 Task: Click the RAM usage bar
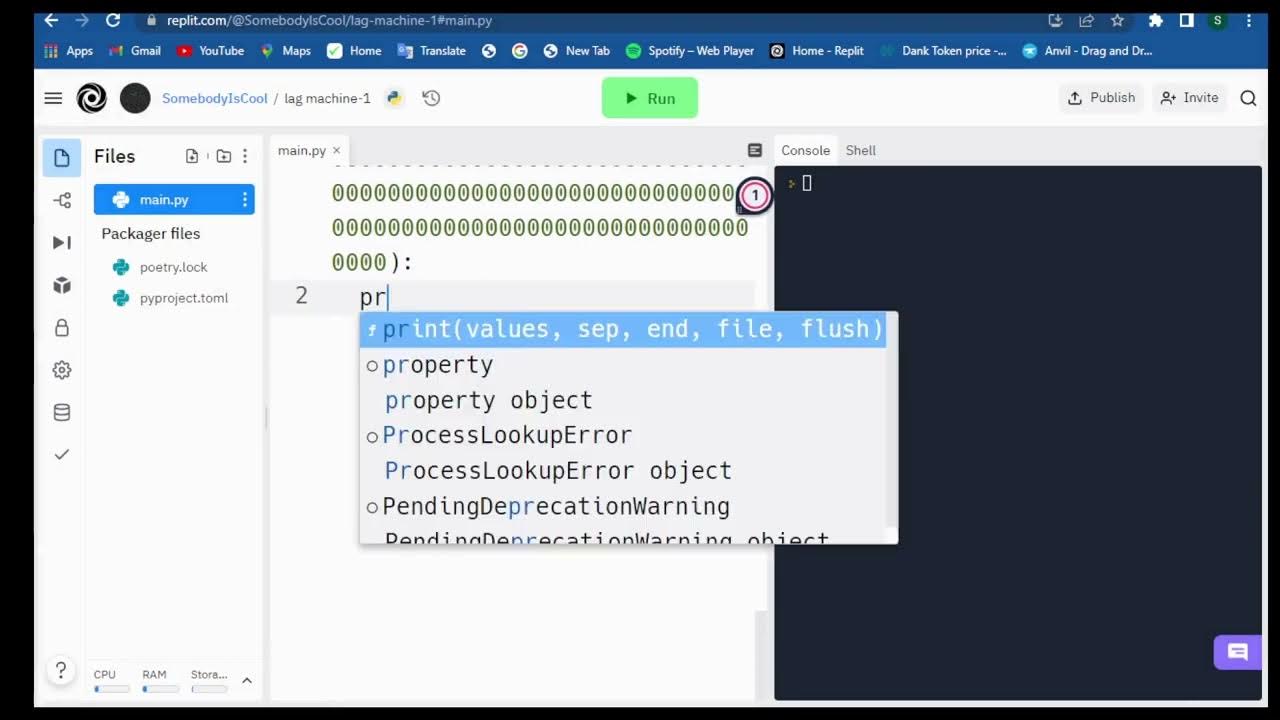click(x=160, y=688)
